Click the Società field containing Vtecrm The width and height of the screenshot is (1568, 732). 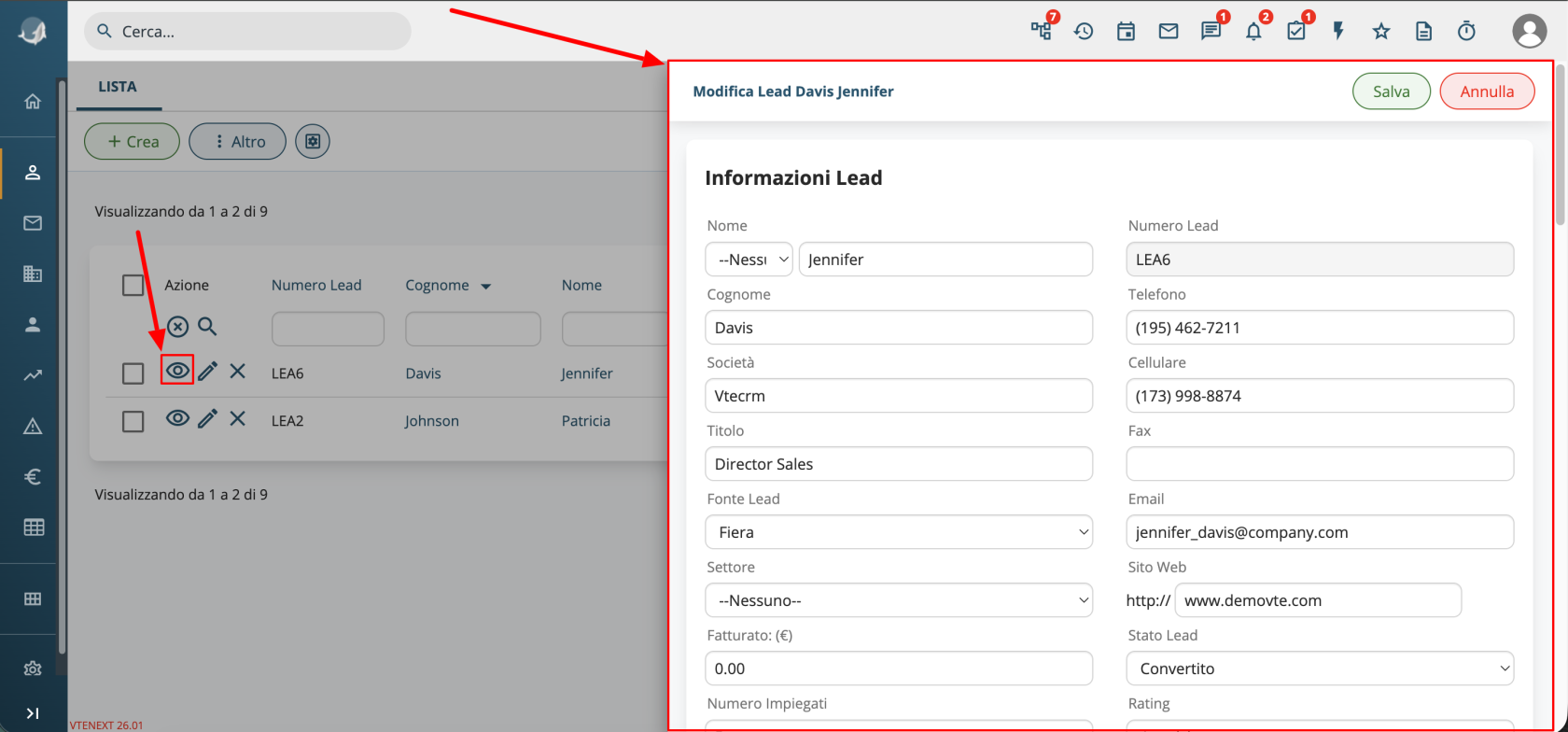[899, 396]
